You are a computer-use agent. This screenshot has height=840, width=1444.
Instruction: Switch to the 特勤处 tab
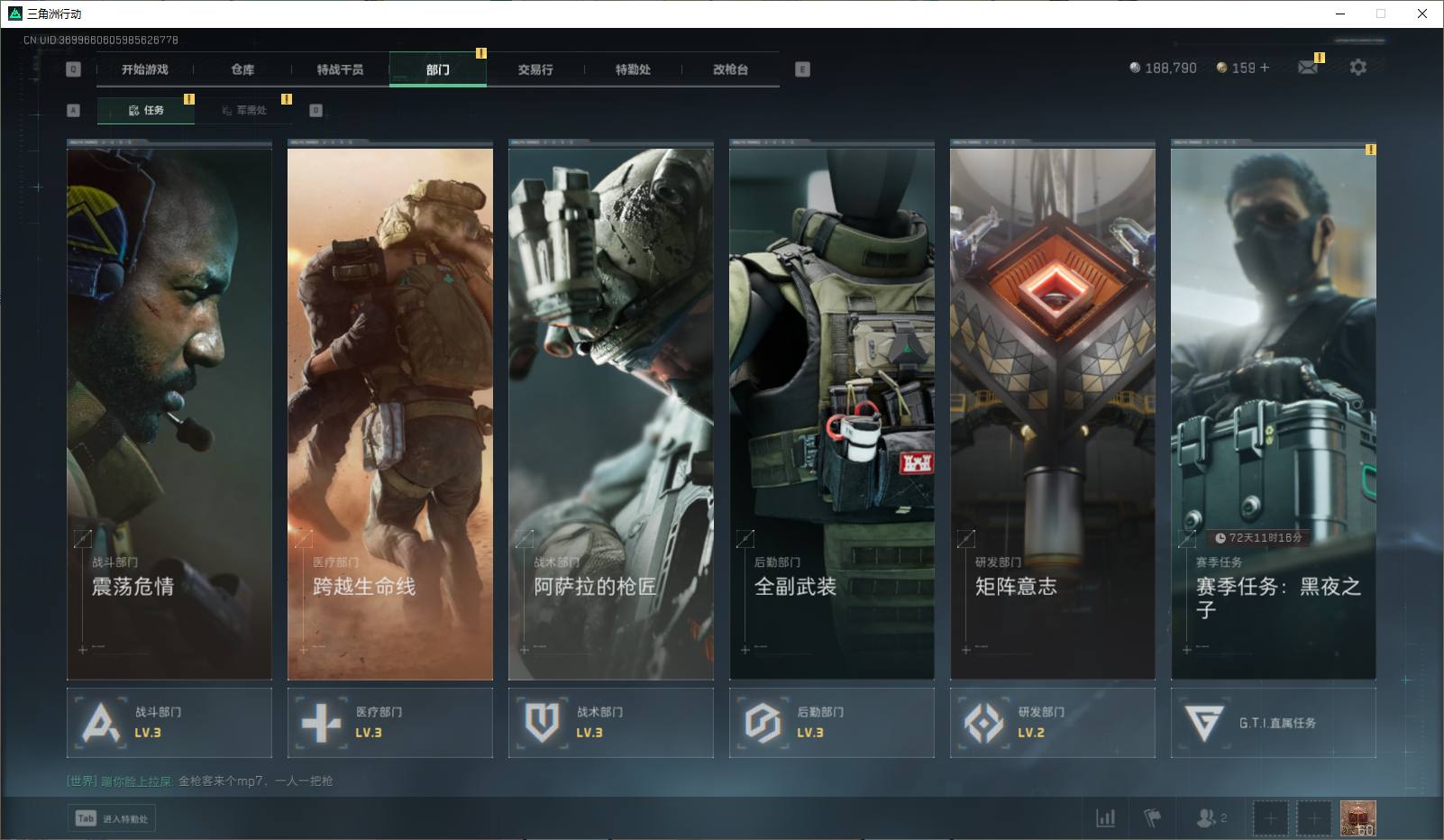(633, 69)
